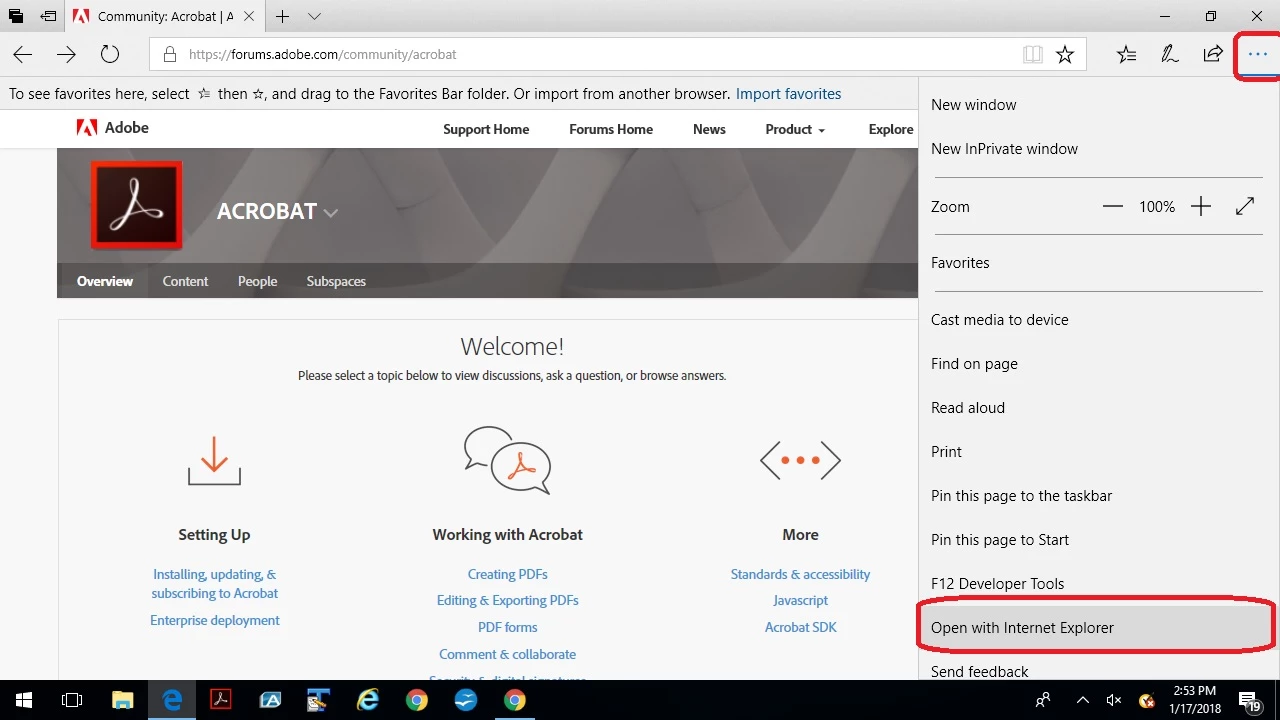Refresh the page with the reload icon
1280x720 pixels.
click(110, 55)
